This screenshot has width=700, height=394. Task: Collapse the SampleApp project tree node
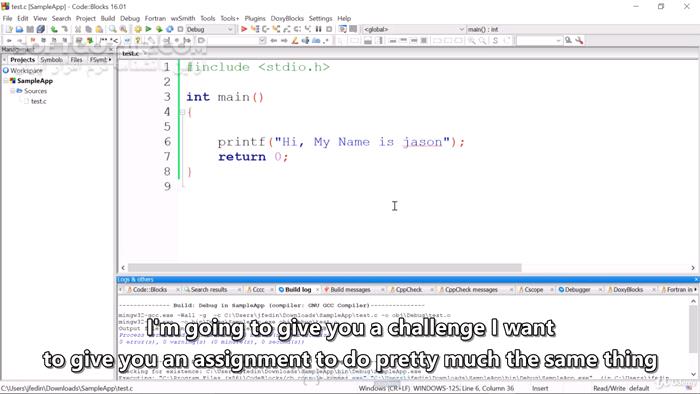(x=6, y=81)
